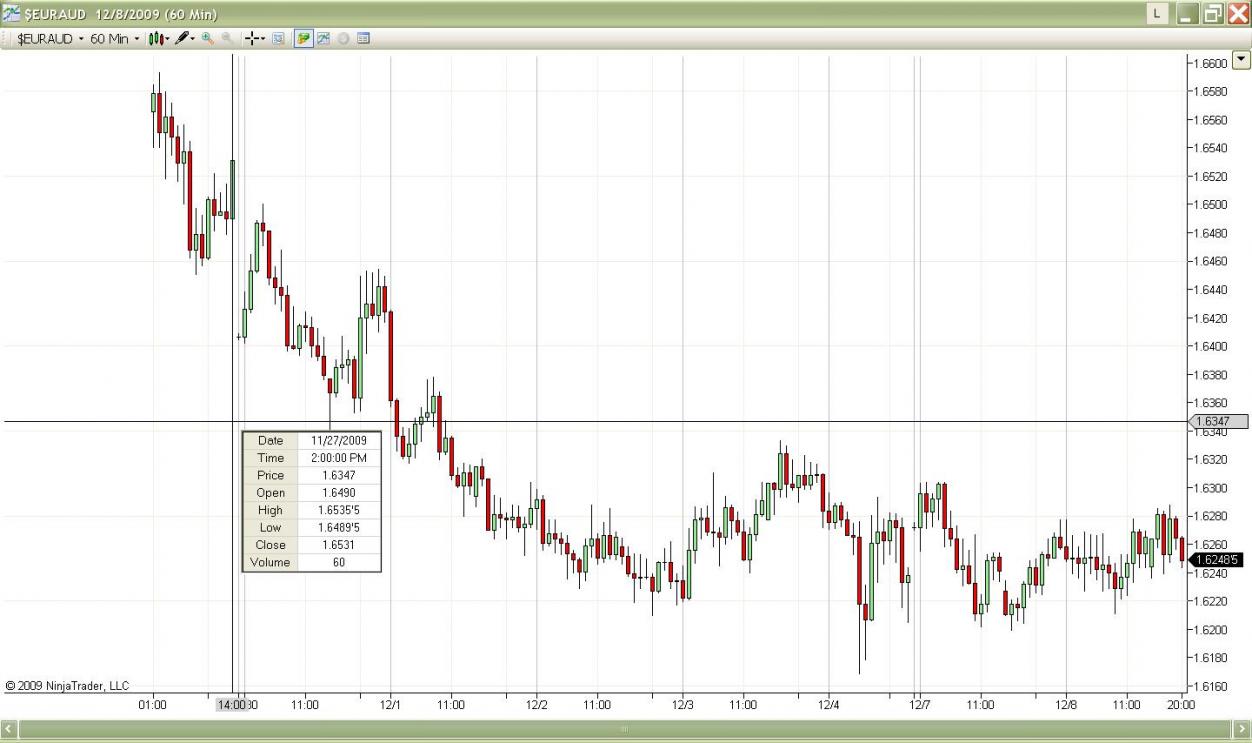Click the 1.6500 price axis label

[1211, 205]
